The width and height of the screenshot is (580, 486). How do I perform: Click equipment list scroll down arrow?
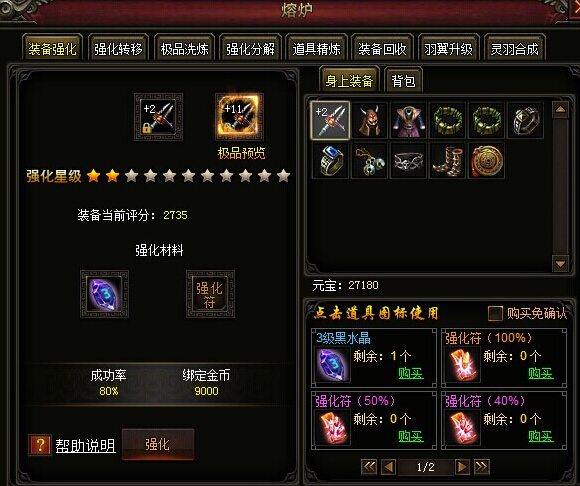pyautogui.click(x=560, y=264)
